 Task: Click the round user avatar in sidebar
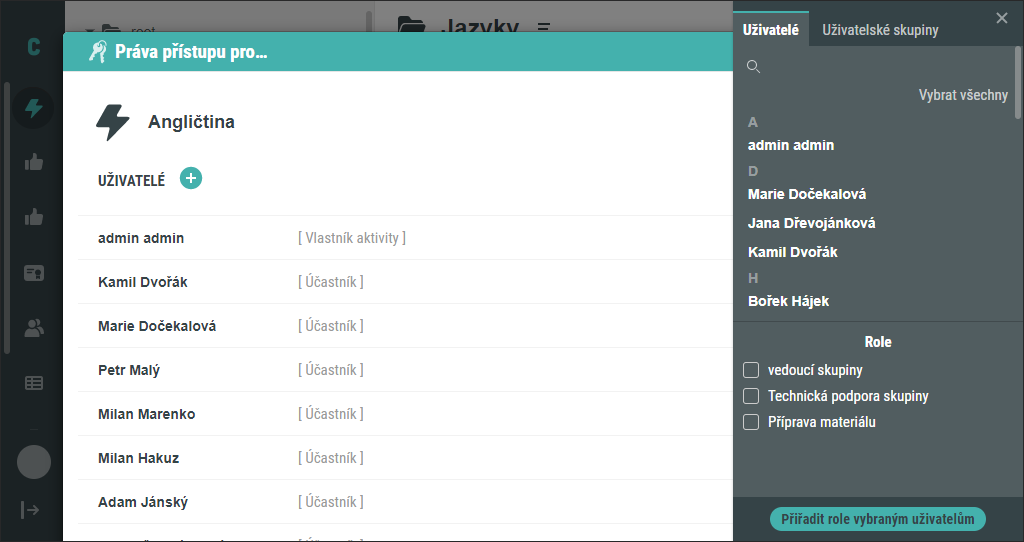click(x=34, y=462)
